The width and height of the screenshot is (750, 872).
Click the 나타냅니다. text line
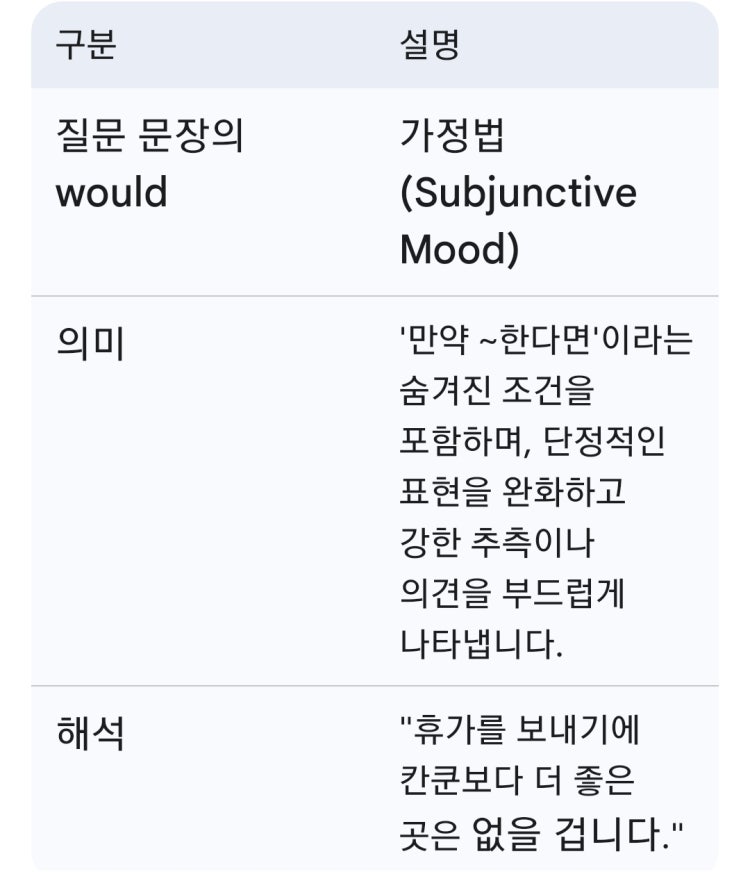(481, 644)
